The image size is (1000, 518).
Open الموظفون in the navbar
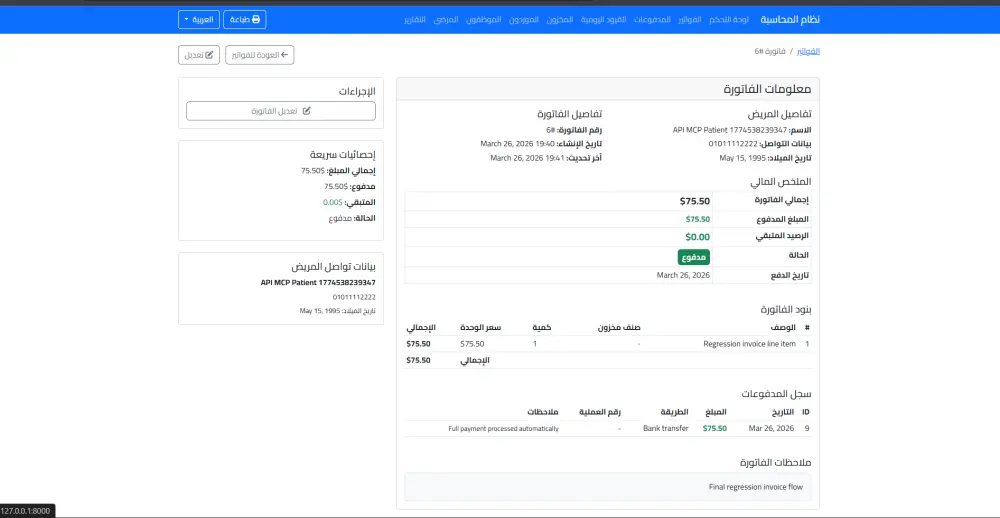(483, 20)
